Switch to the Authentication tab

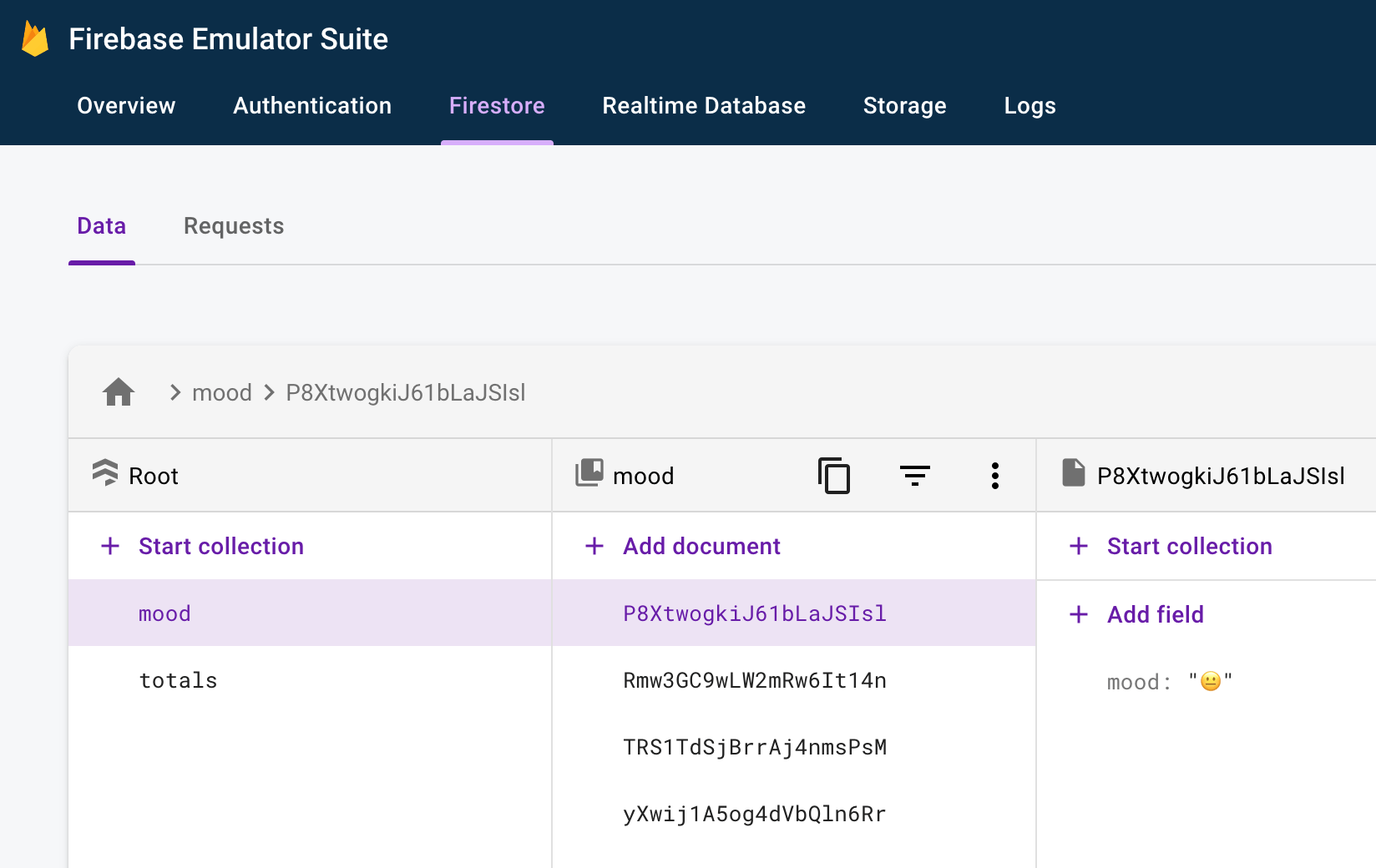(312, 106)
